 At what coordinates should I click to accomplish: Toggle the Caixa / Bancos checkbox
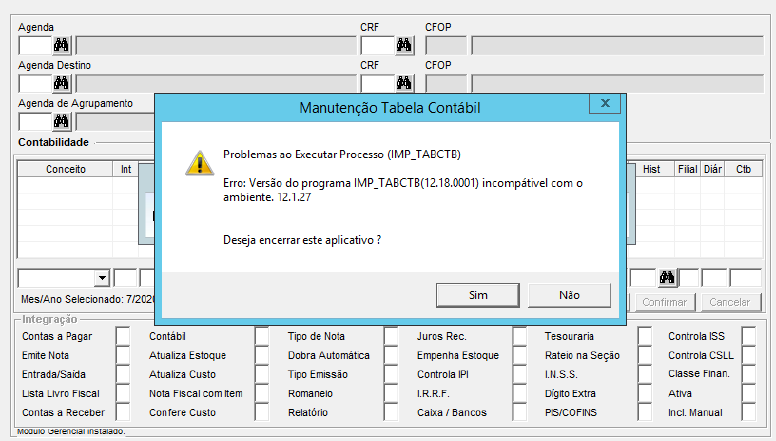click(x=520, y=412)
